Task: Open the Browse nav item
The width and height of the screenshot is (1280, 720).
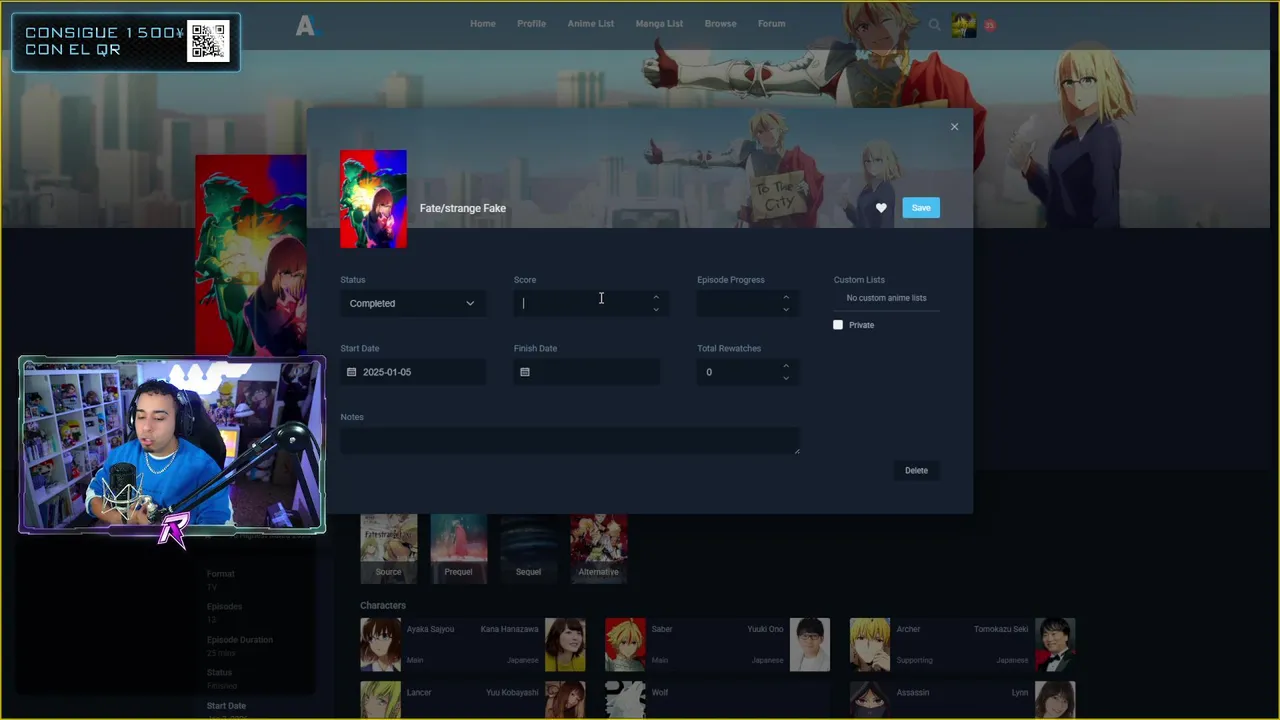Action: 720,24
